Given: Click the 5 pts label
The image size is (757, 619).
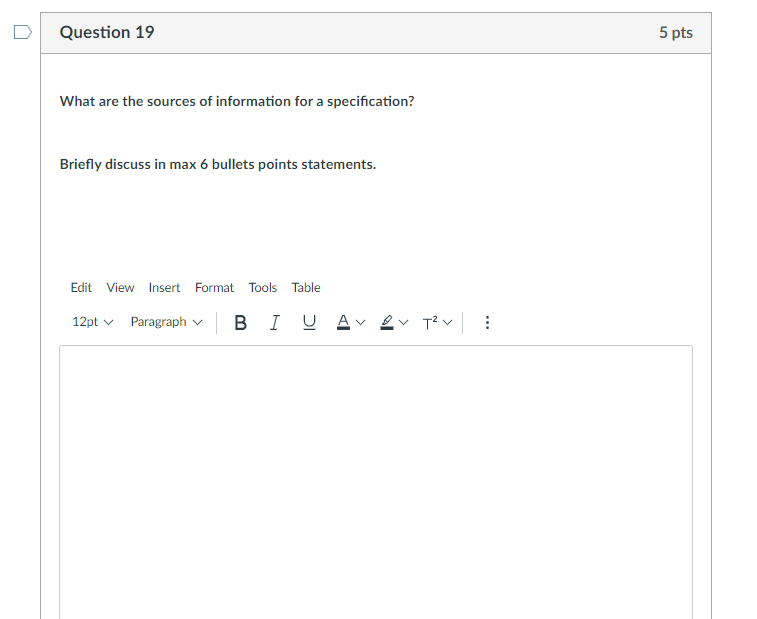Looking at the screenshot, I should (x=676, y=32).
